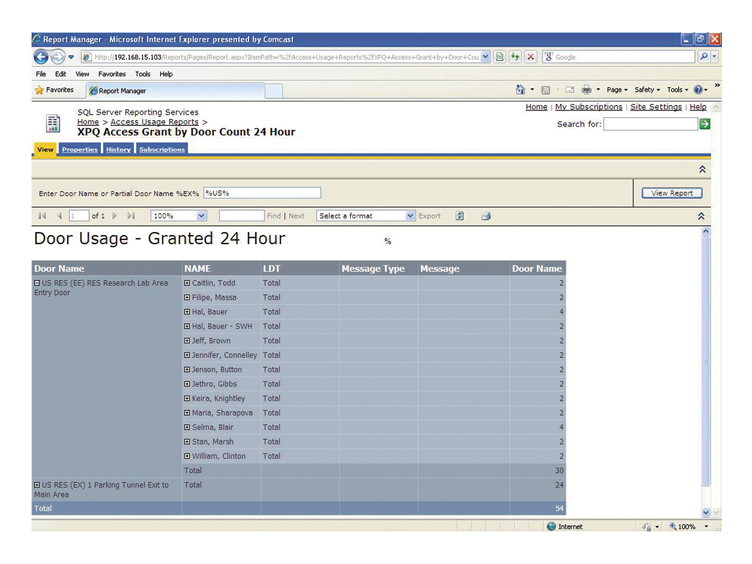Click the browser back arrow button

(x=41, y=57)
